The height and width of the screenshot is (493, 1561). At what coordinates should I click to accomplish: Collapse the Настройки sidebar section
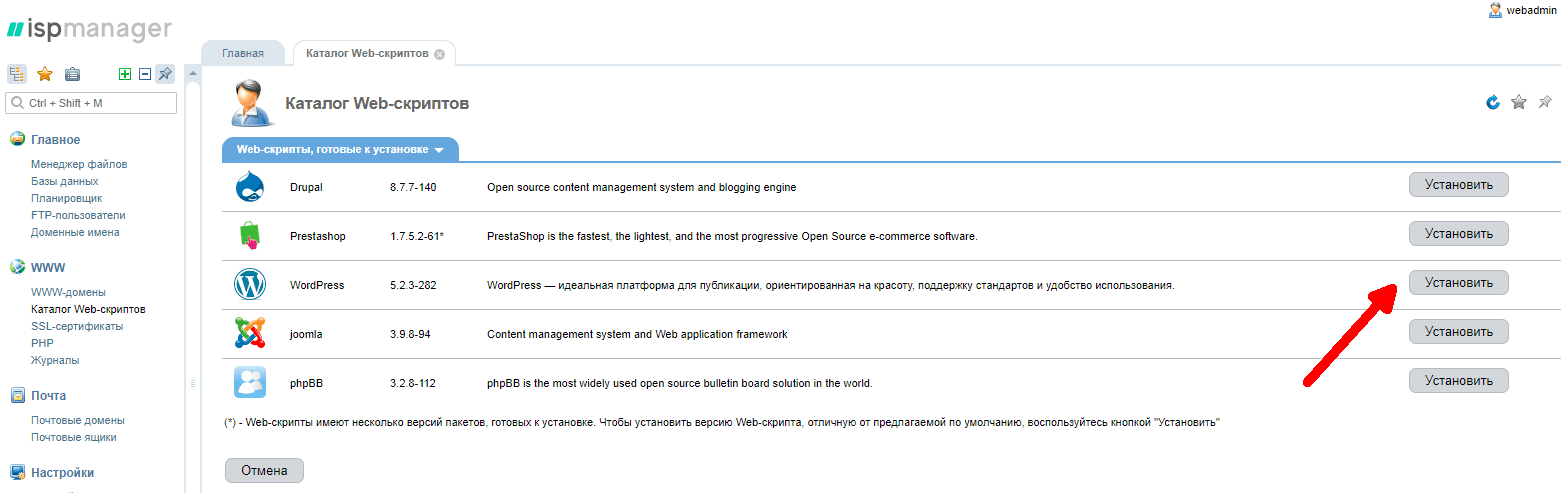click(x=62, y=473)
